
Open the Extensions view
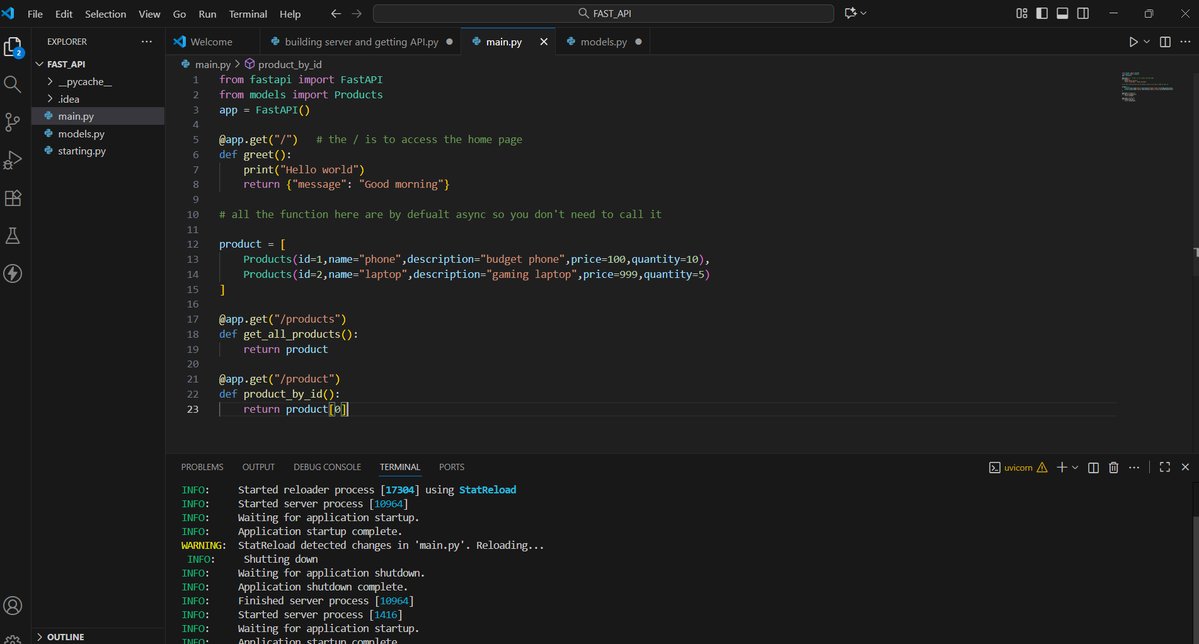click(12, 198)
